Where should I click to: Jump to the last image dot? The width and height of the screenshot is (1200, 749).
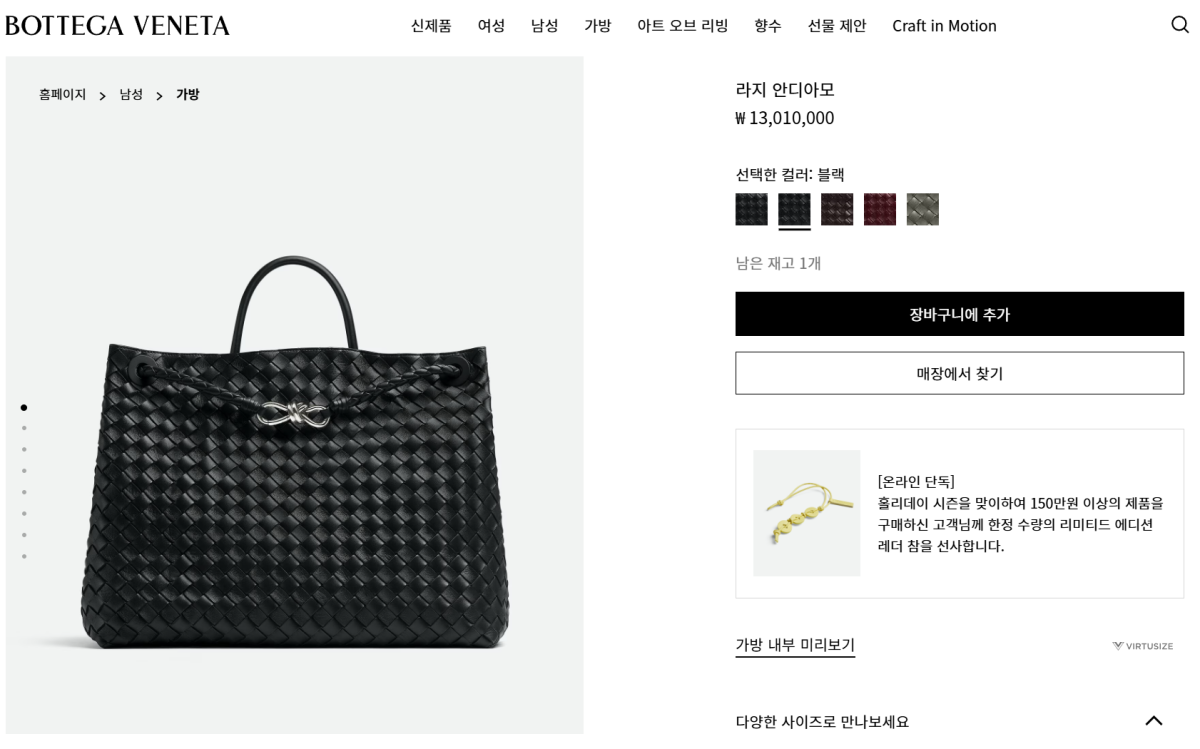coord(24,556)
